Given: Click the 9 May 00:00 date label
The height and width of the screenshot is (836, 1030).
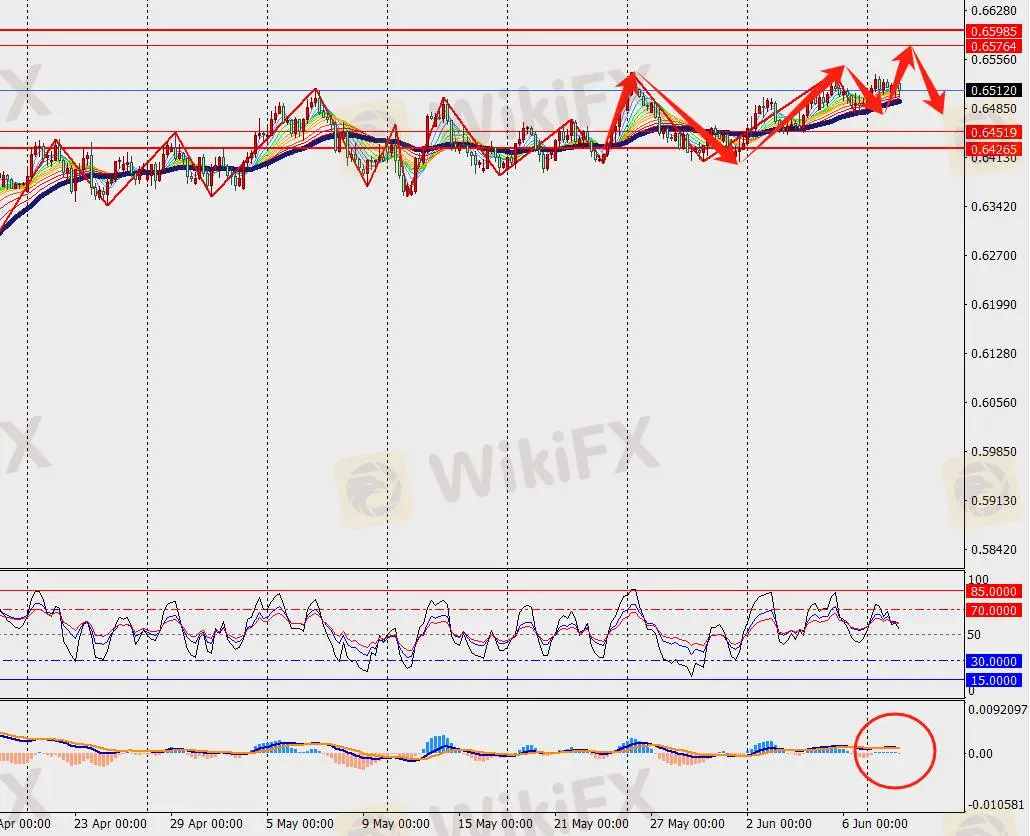Looking at the screenshot, I should pos(396,824).
